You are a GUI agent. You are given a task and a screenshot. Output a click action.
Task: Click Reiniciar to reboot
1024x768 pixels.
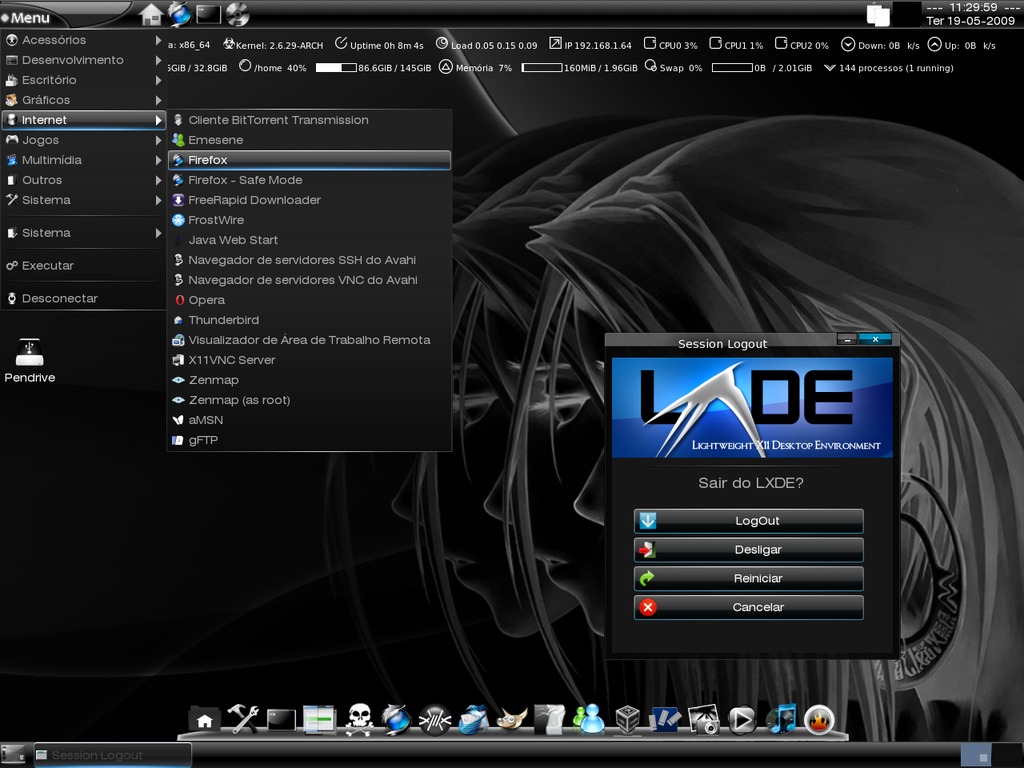748,579
